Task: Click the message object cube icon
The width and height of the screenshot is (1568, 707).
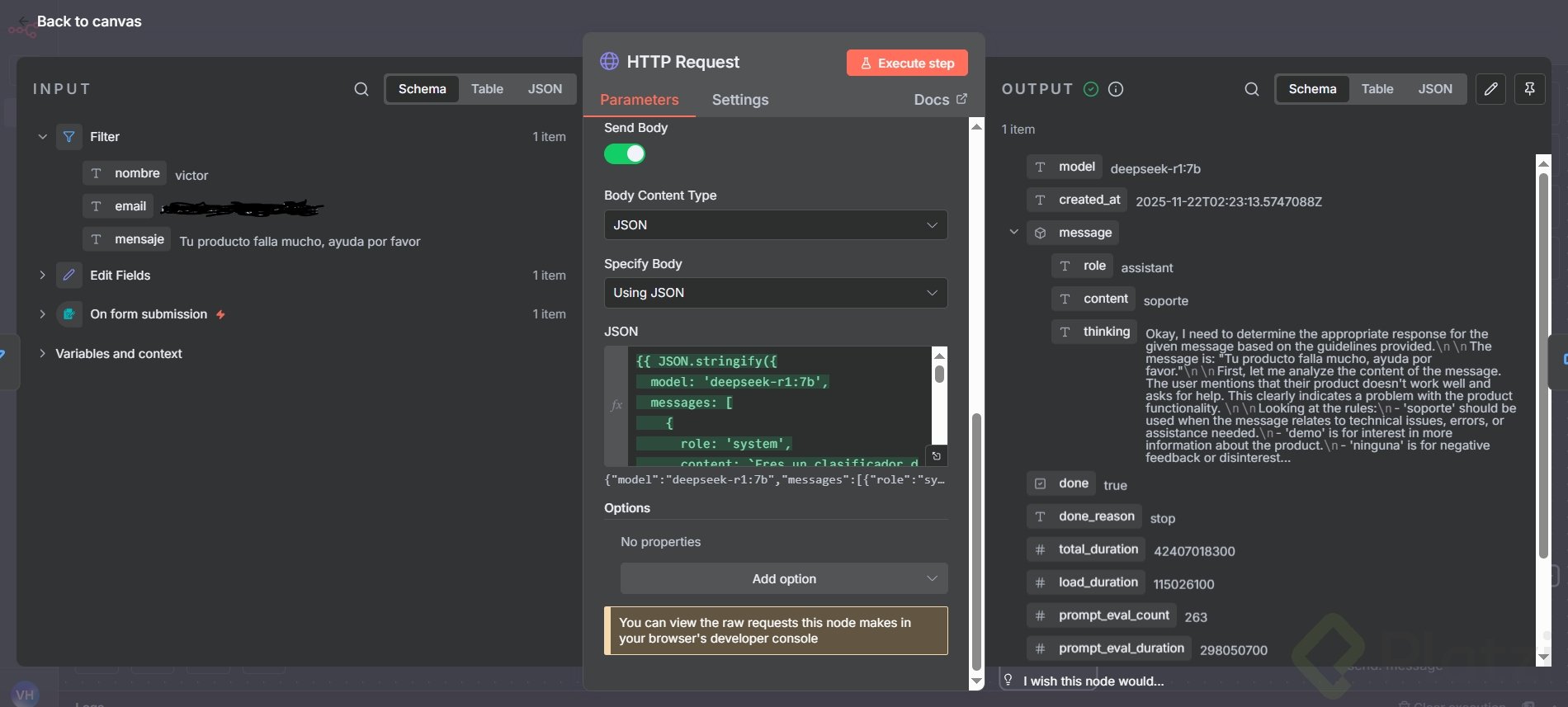Action: [x=1041, y=233]
